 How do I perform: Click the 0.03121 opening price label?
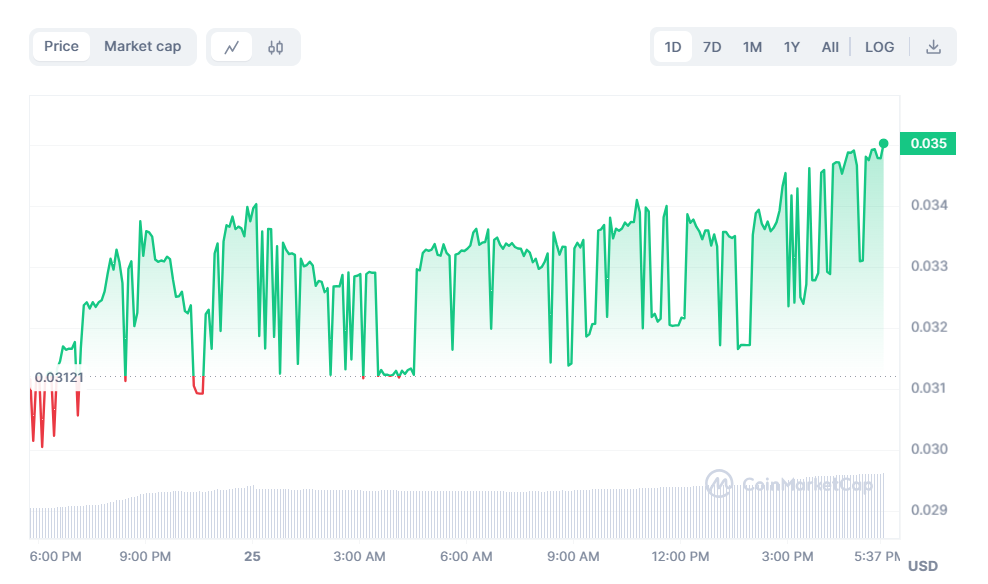[59, 378]
